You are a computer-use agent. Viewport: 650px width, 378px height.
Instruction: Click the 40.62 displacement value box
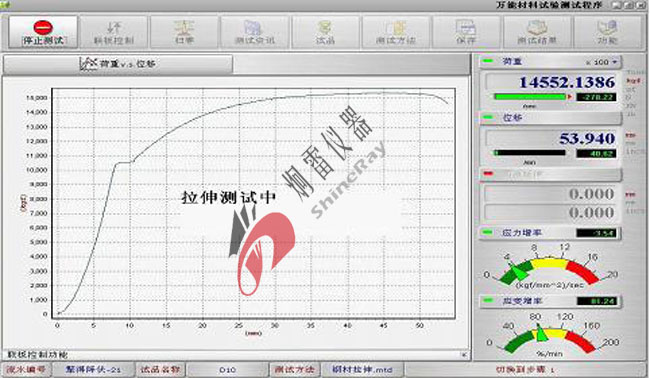coord(597,153)
